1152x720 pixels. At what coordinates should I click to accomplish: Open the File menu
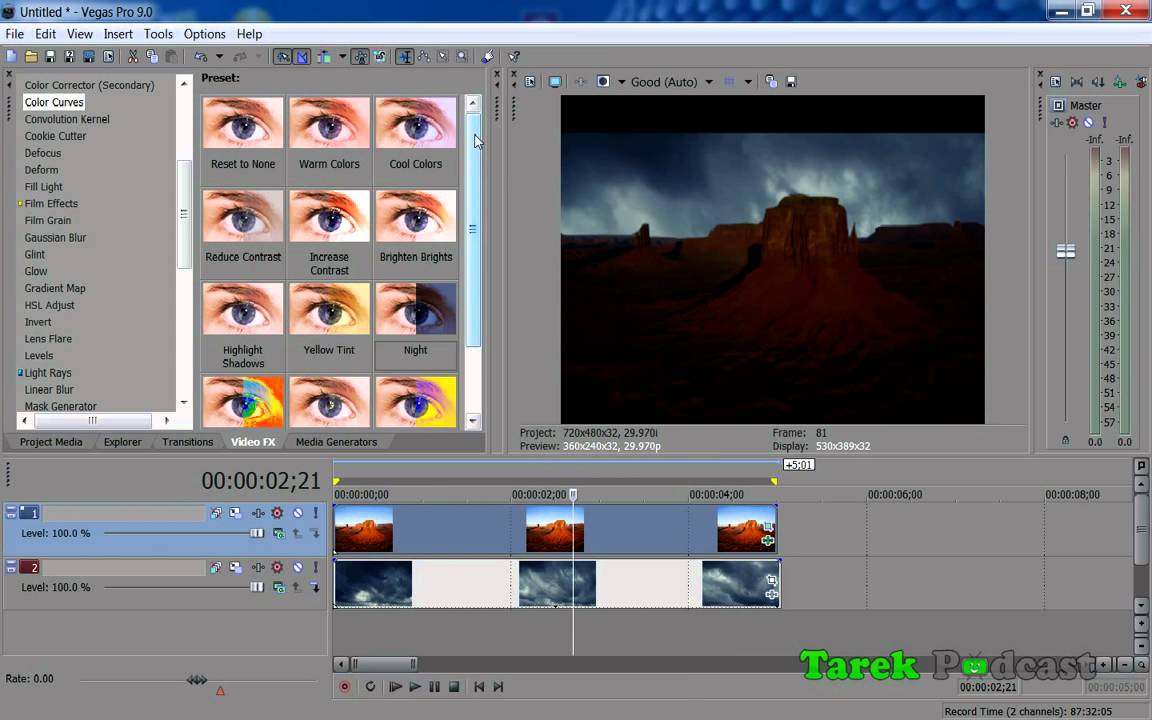tap(15, 34)
